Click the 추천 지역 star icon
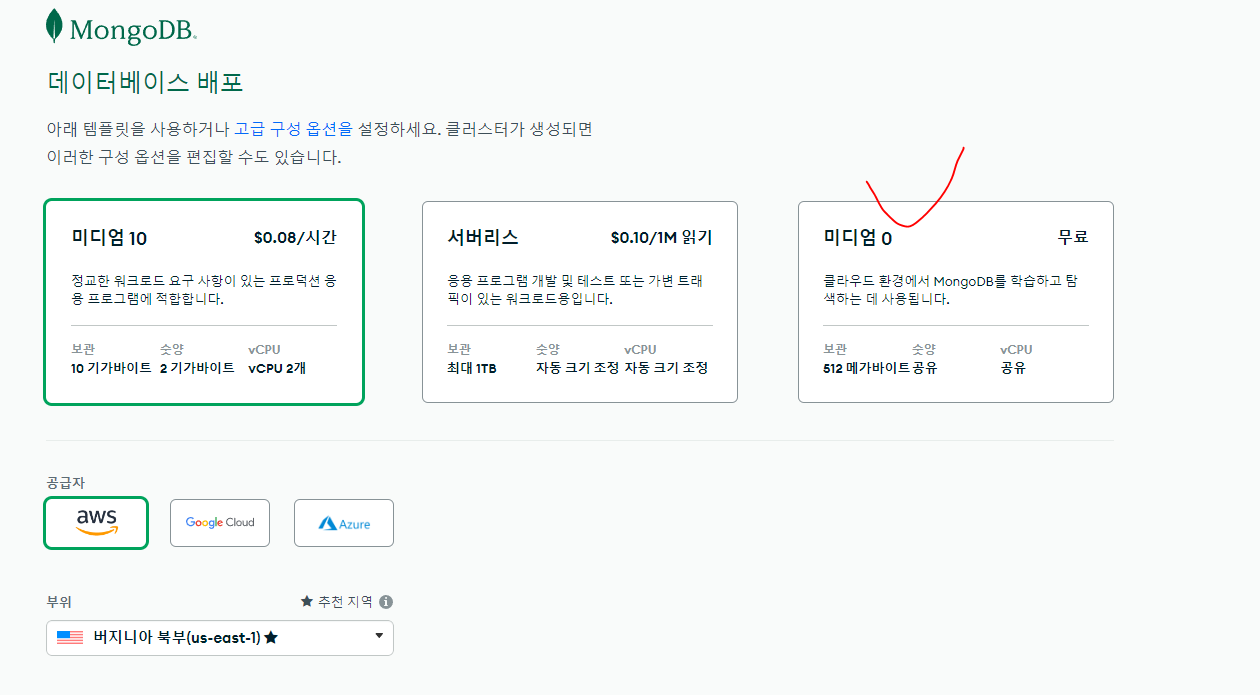This screenshot has height=695, width=1260. tap(307, 602)
